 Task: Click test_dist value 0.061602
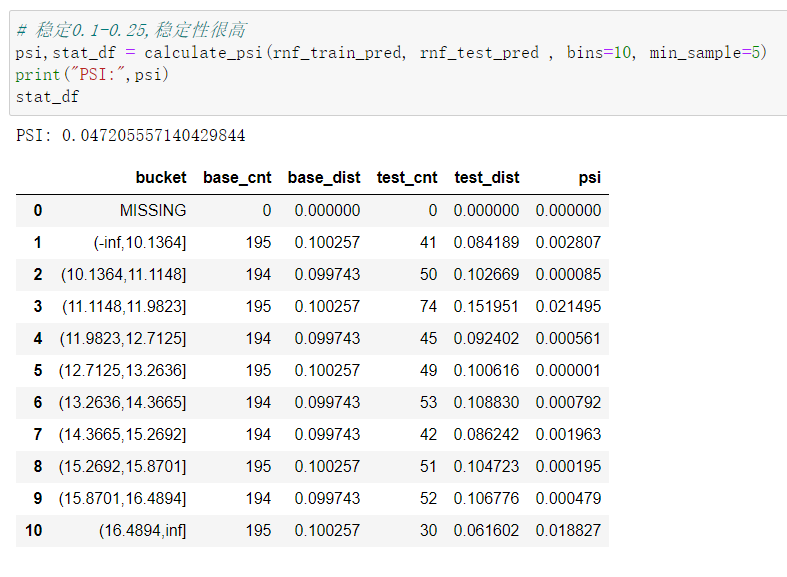(x=486, y=530)
